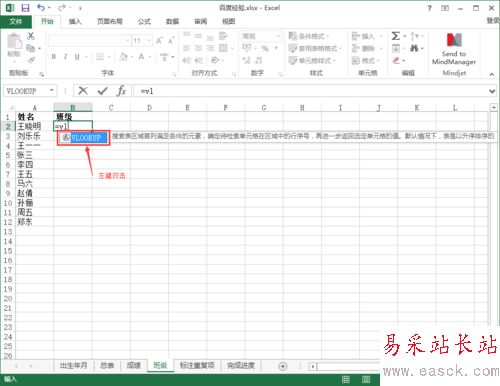
Task: Switch to the 视图 View tab
Action: point(228,22)
